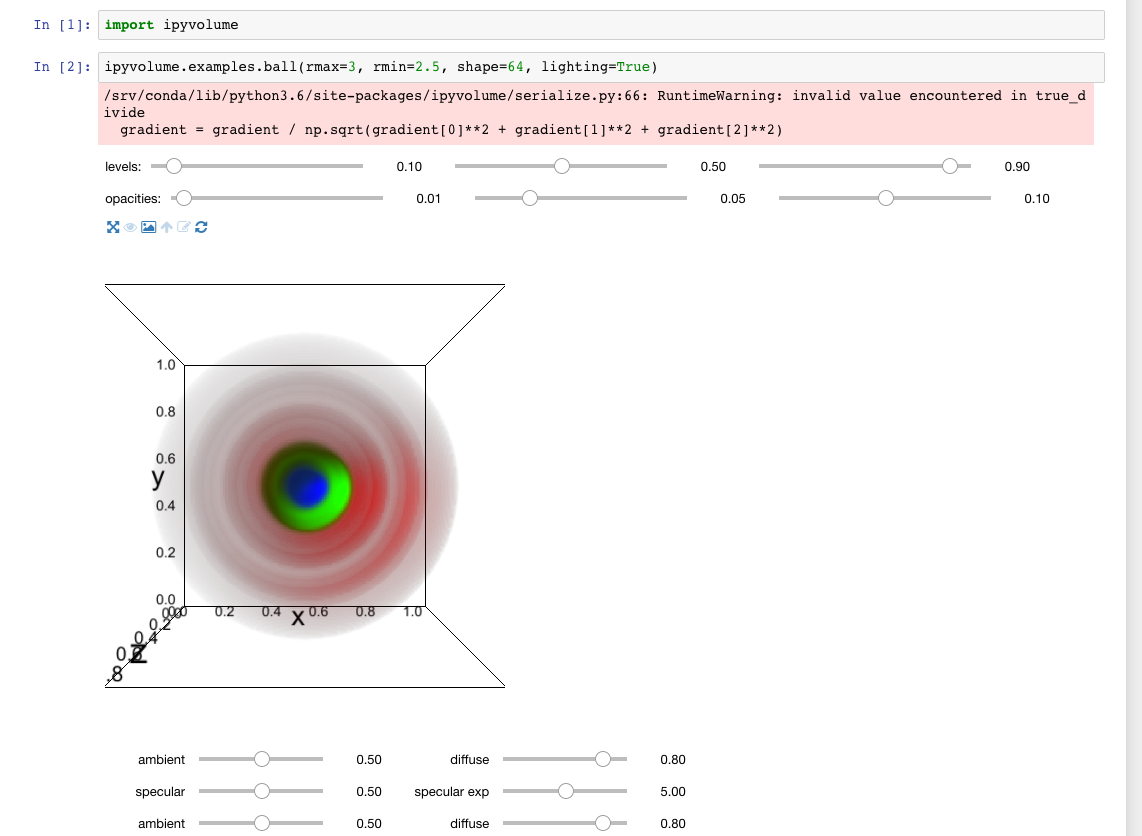Enter fullscreen mode via the expand-arrows icon
The height and width of the screenshot is (836, 1142).
click(x=113, y=227)
